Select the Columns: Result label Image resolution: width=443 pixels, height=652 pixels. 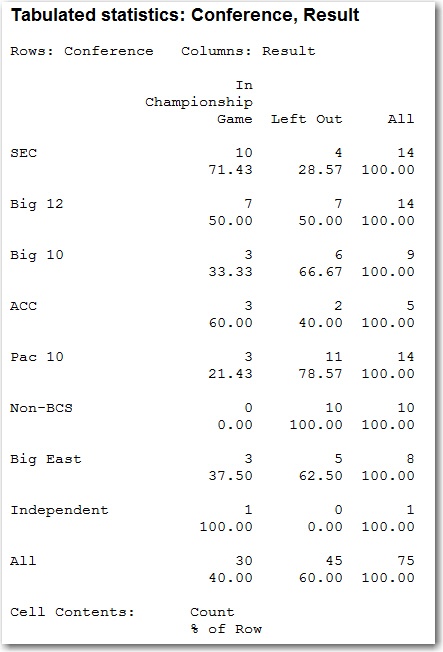(x=248, y=51)
